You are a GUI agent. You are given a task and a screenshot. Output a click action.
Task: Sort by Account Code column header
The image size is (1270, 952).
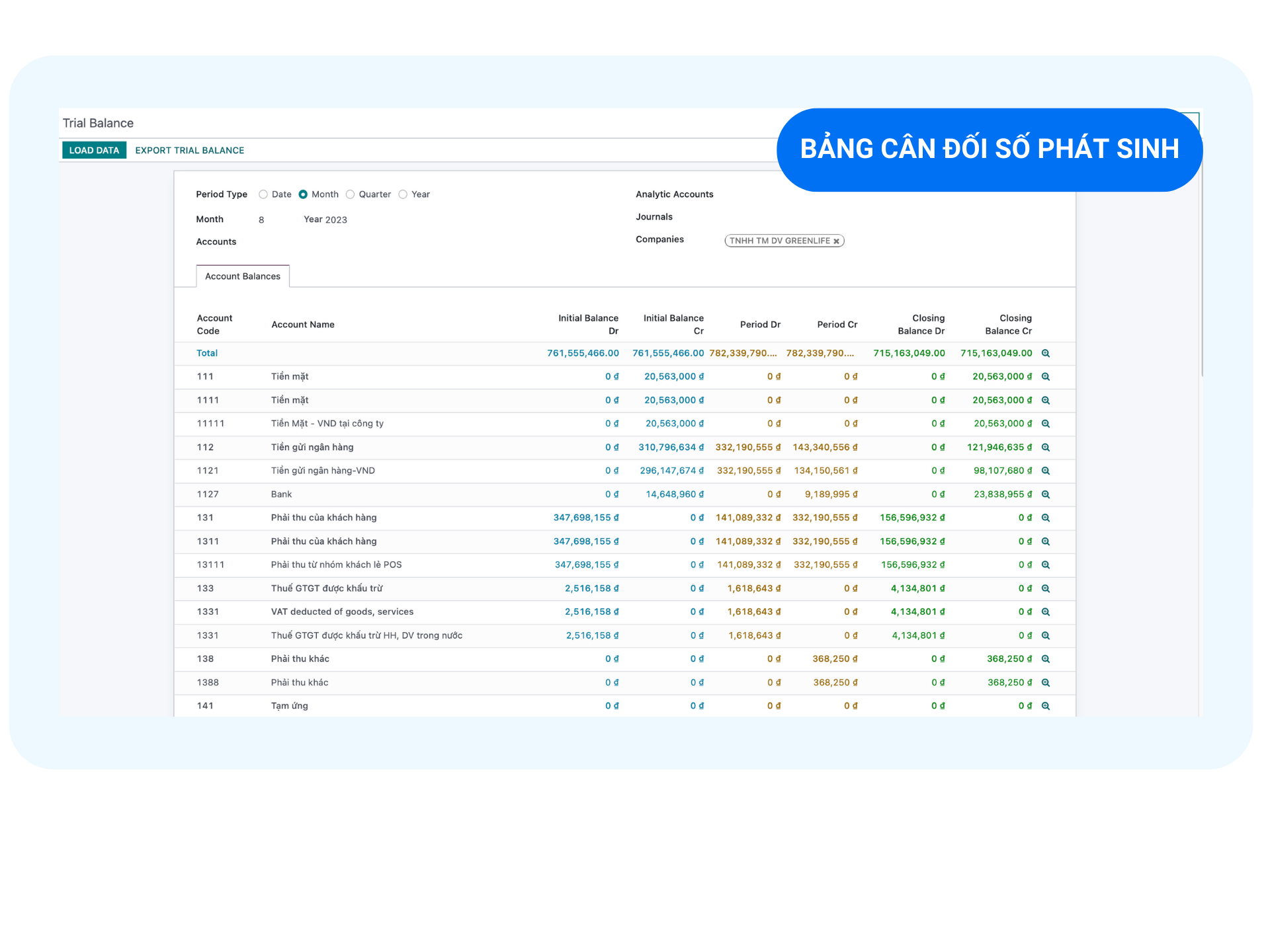point(214,325)
